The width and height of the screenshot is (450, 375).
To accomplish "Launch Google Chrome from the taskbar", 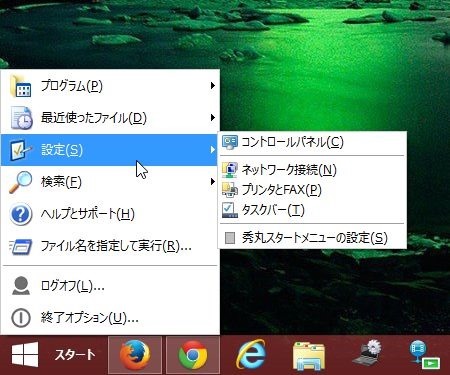I will point(193,355).
